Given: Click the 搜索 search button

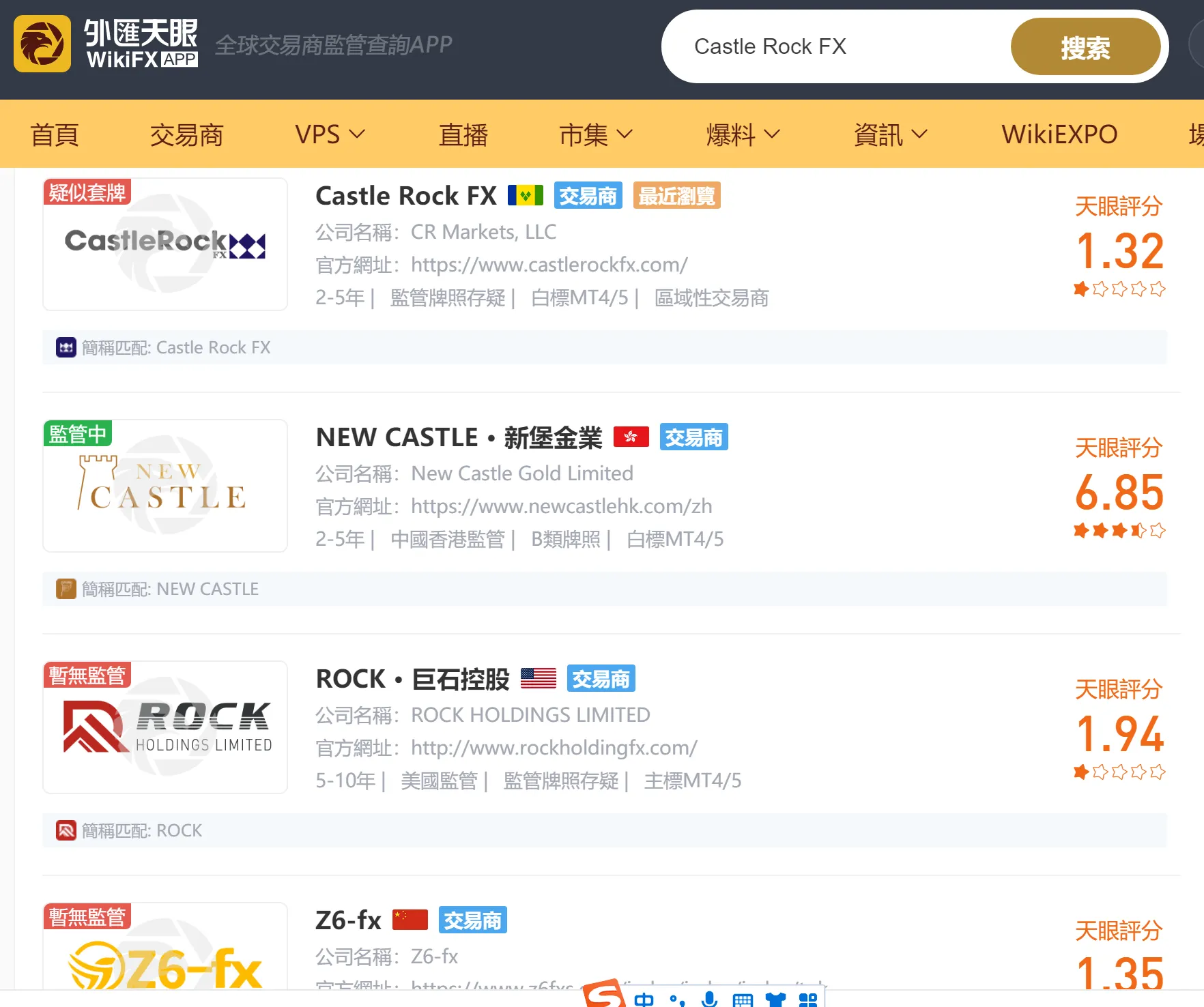Looking at the screenshot, I should tap(1085, 46).
